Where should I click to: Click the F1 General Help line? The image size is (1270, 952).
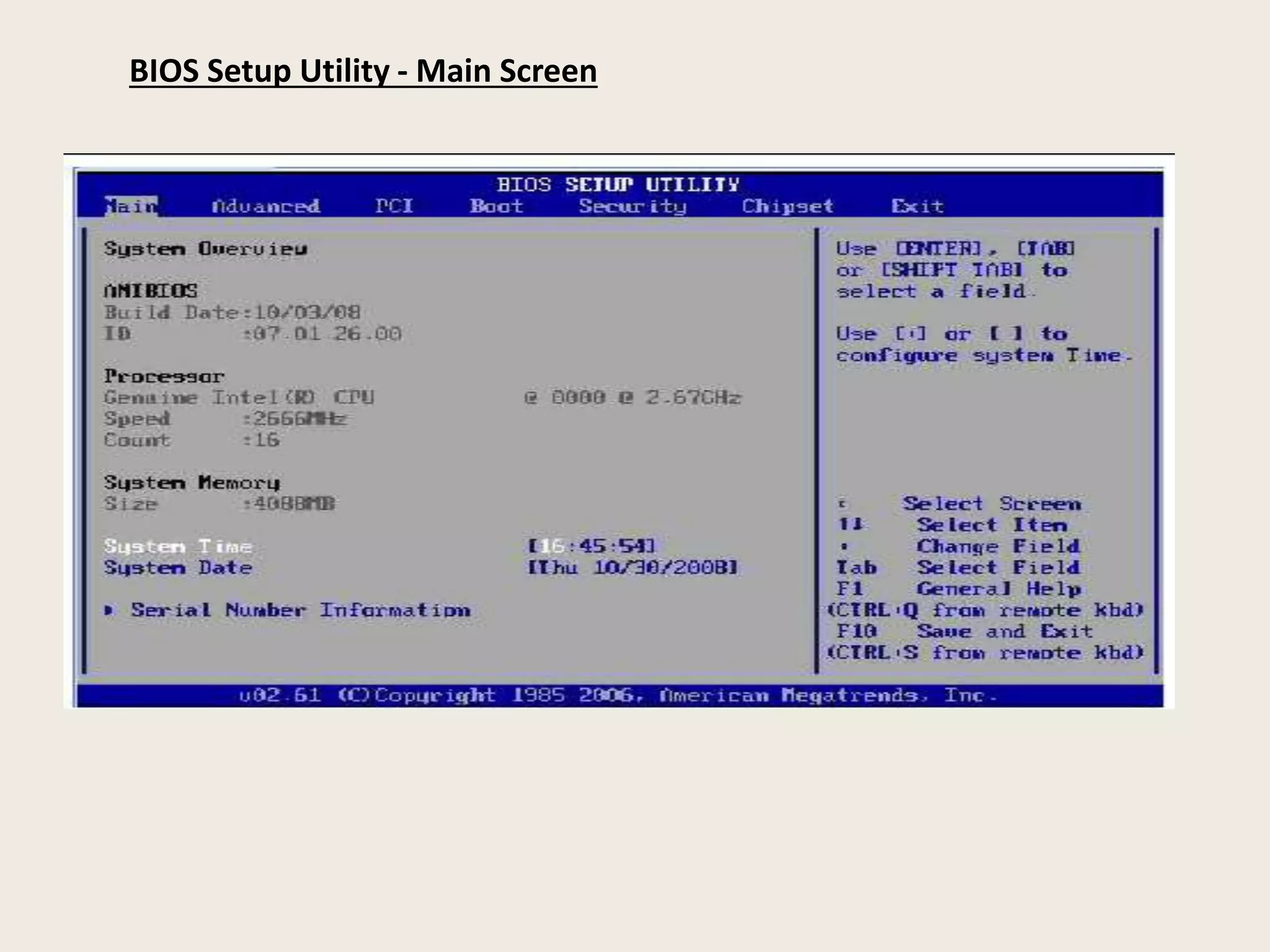pos(959,589)
